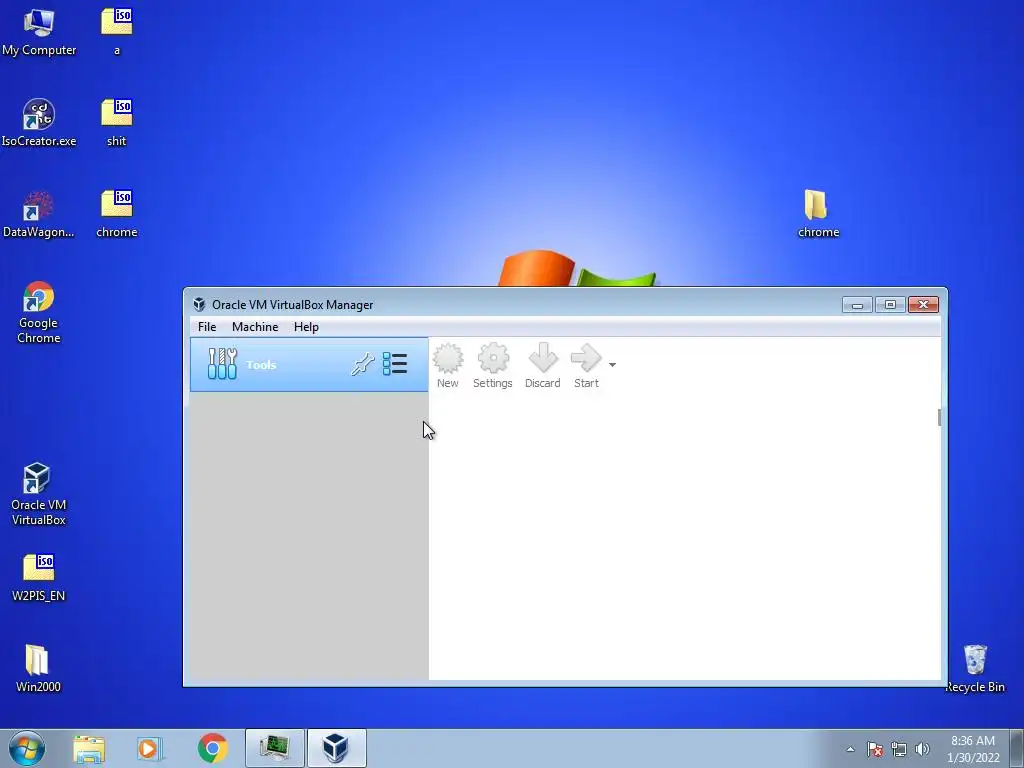Click the VirtualBox taskbar button
Screen dimensions: 1024x768
coord(336,748)
